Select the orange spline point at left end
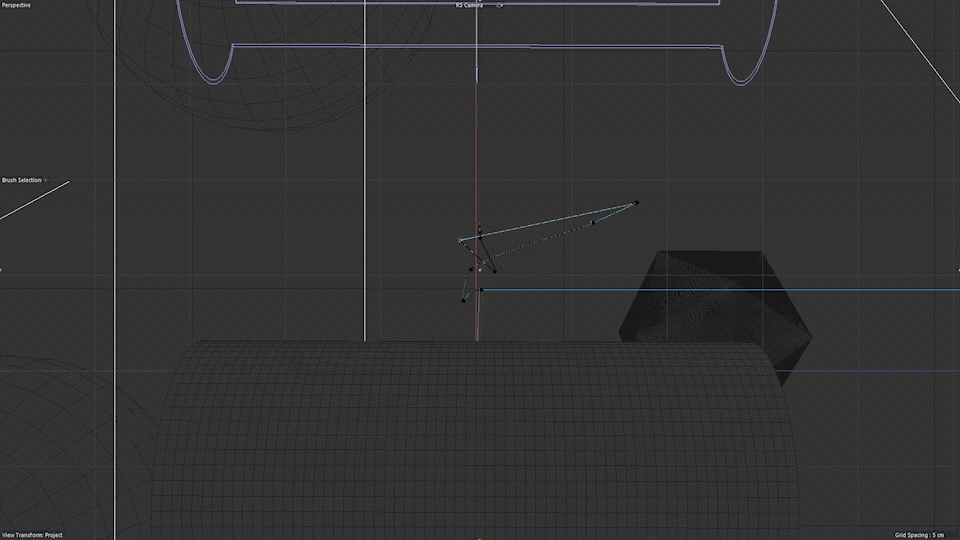Image resolution: width=960 pixels, height=540 pixels. [x=460, y=240]
